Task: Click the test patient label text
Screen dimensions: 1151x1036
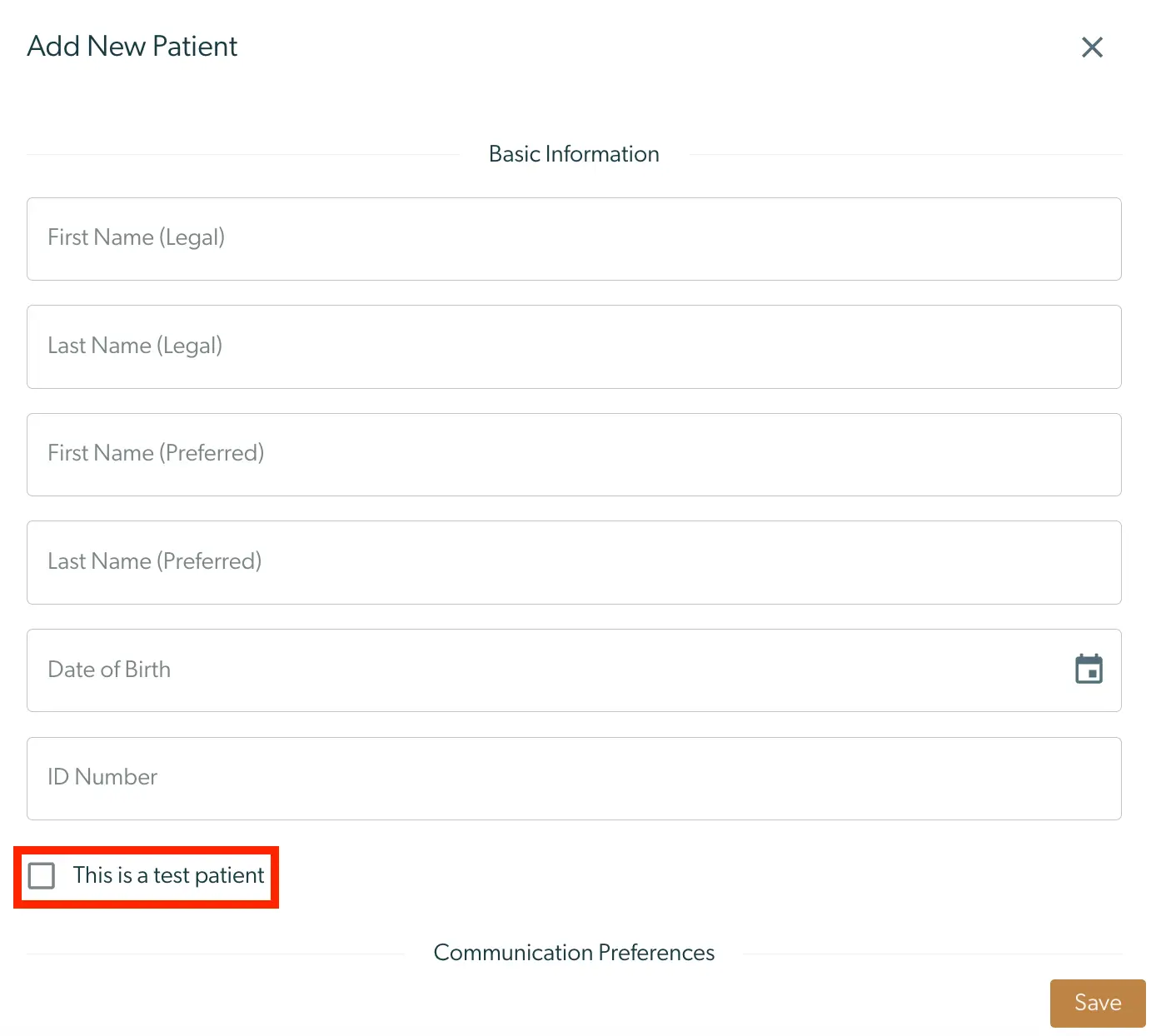Action: click(x=167, y=875)
